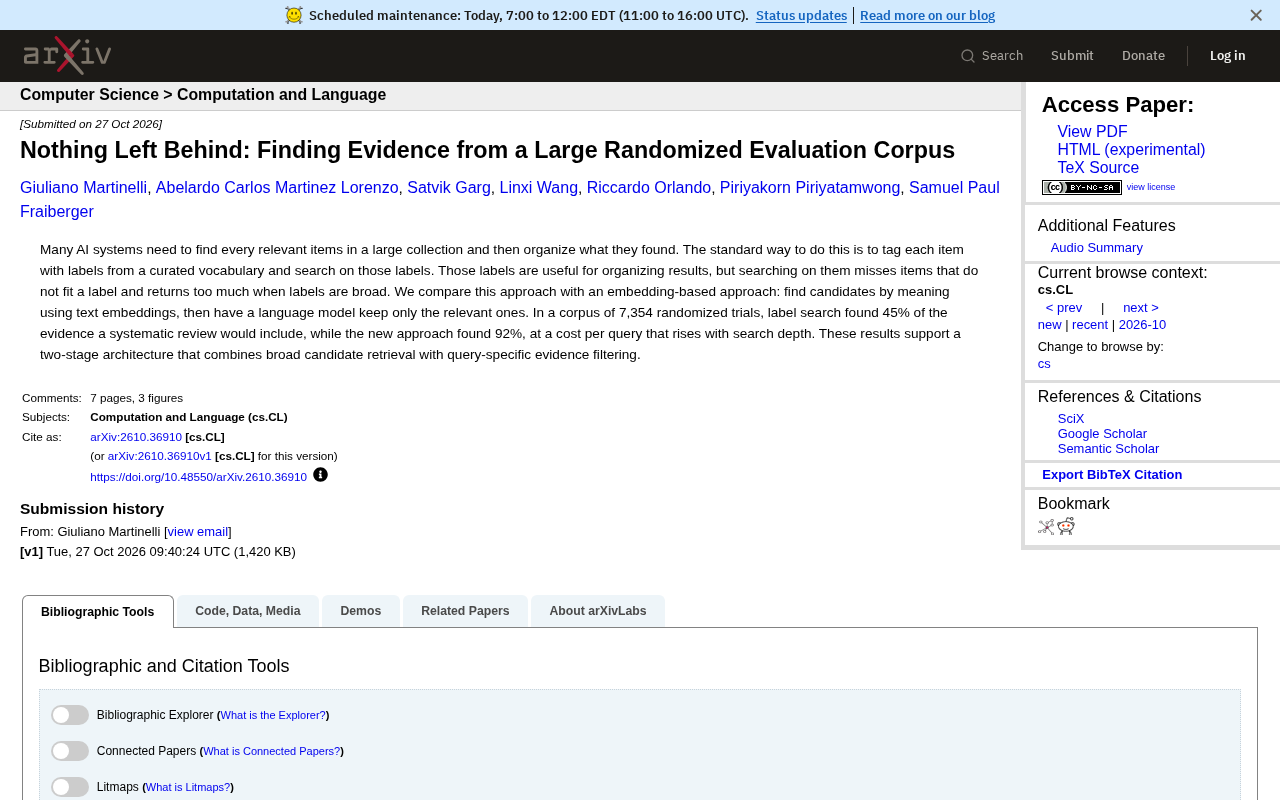Click Donate in the top bar

coord(1143,56)
